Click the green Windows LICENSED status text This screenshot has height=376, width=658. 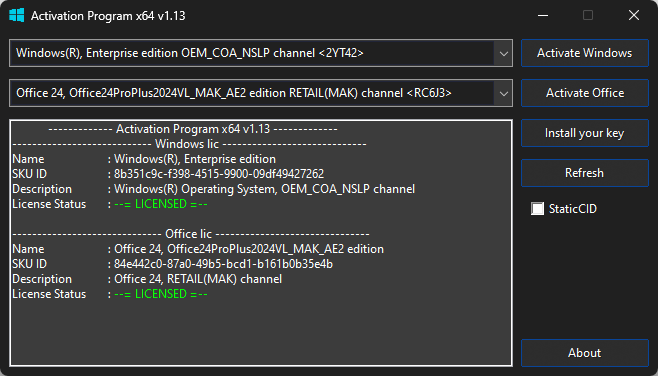161,204
